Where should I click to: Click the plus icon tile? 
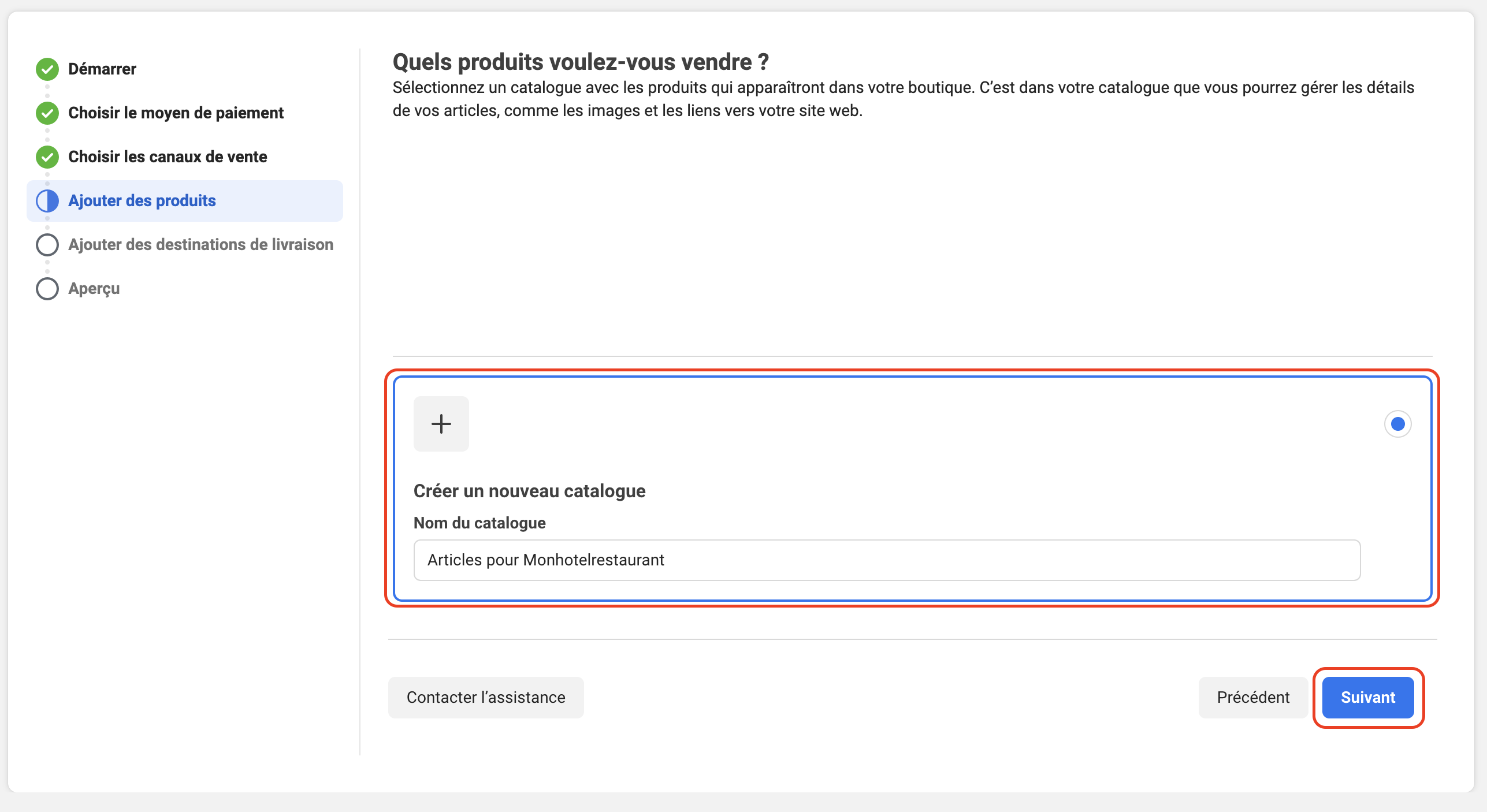click(x=441, y=424)
